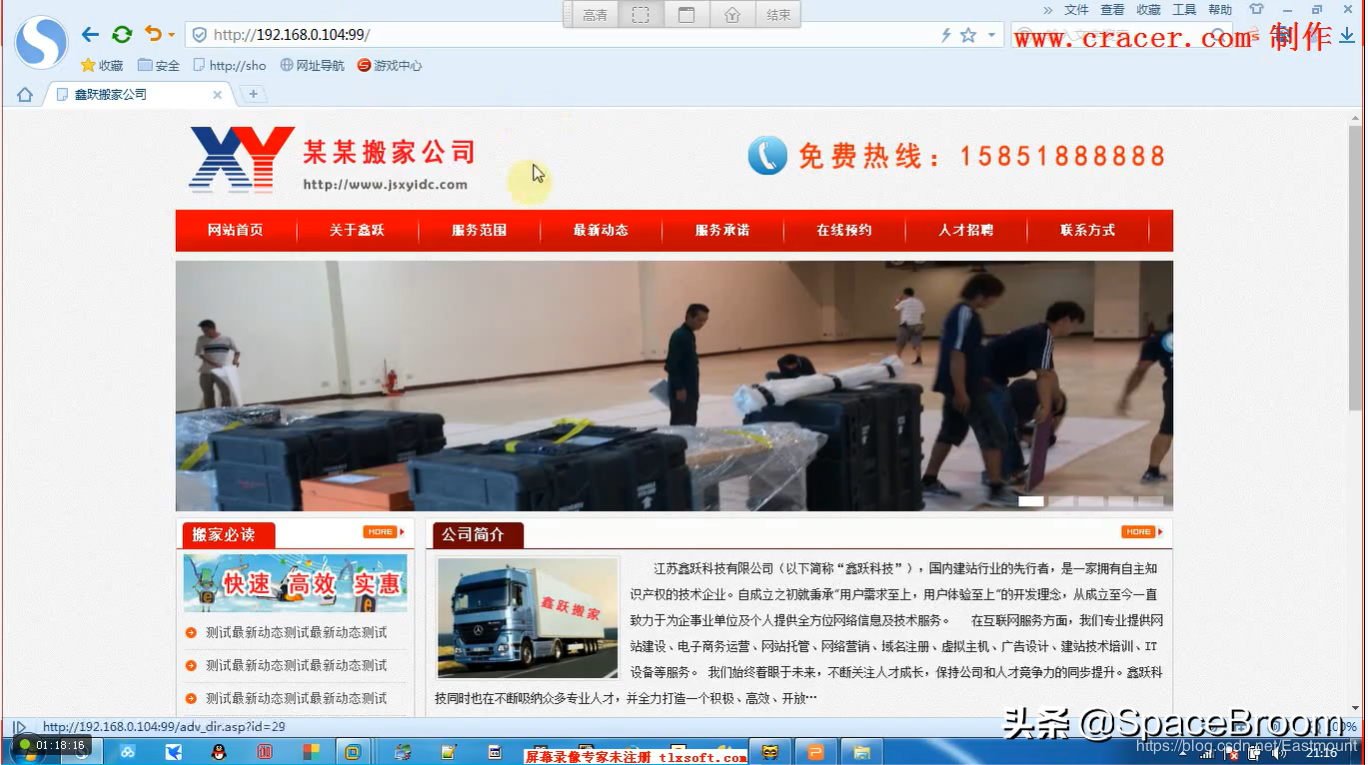Click the shield security icon in address bar

(x=199, y=35)
